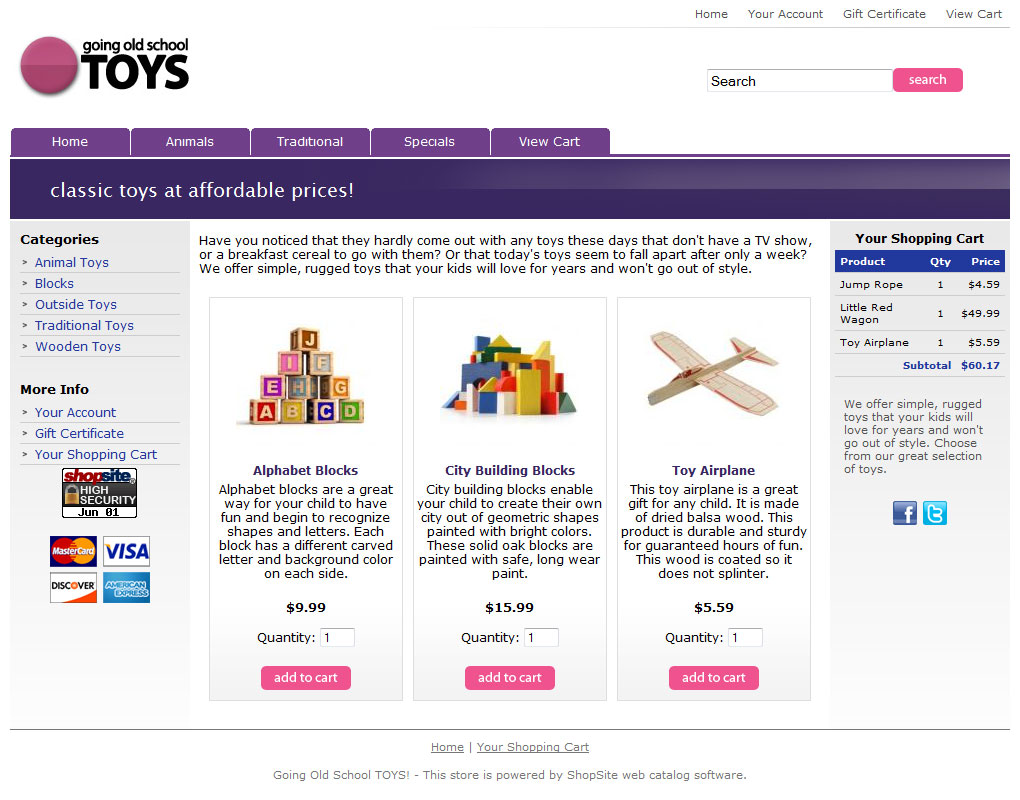Switch to the Animals tab
The width and height of the screenshot is (1020, 800).
pyautogui.click(x=190, y=142)
